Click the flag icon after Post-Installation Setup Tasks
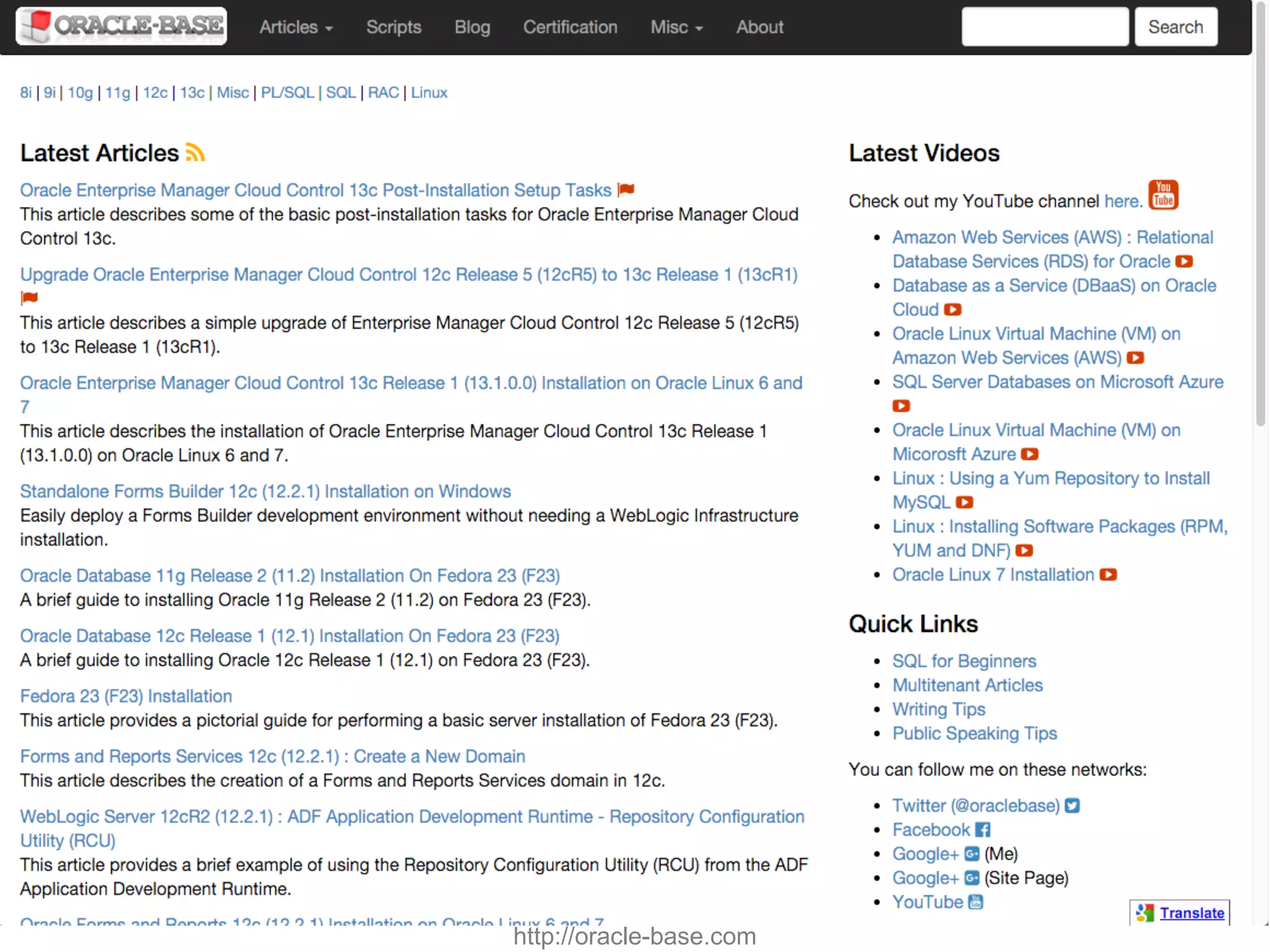Image resolution: width=1270 pixels, height=952 pixels. coord(626,190)
